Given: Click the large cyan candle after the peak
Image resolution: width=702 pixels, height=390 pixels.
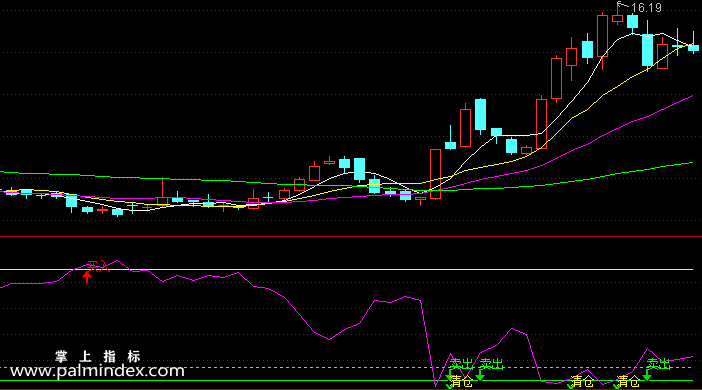Looking at the screenshot, I should 647,50.
